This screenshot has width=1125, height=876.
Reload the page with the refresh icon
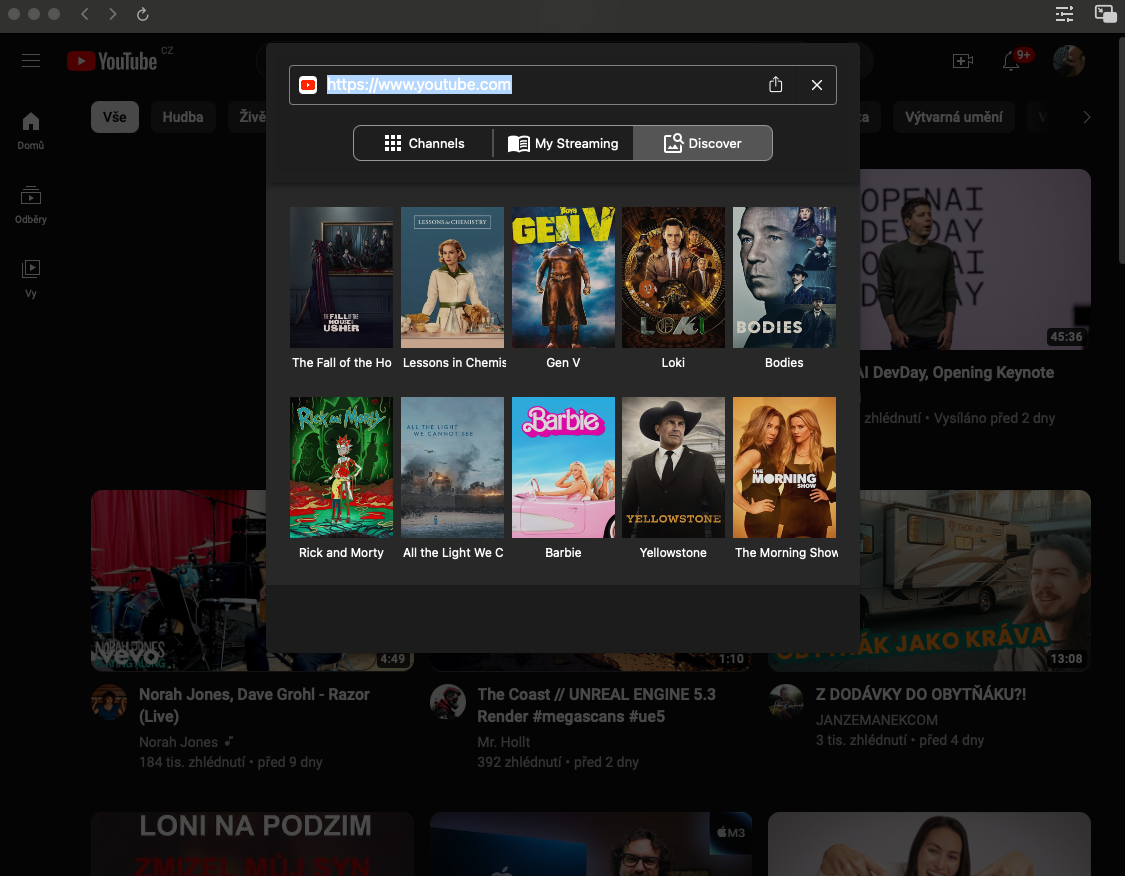pyautogui.click(x=142, y=14)
